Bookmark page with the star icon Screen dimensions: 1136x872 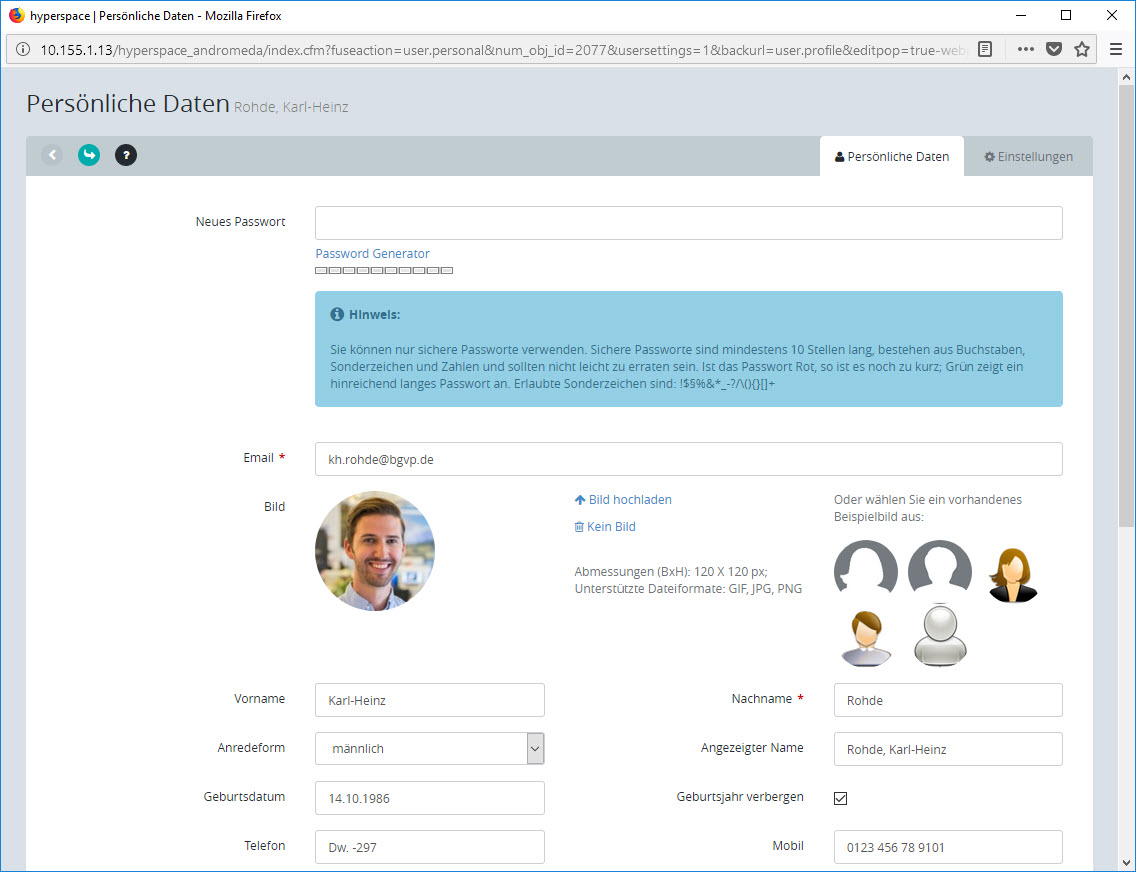[x=1081, y=49]
